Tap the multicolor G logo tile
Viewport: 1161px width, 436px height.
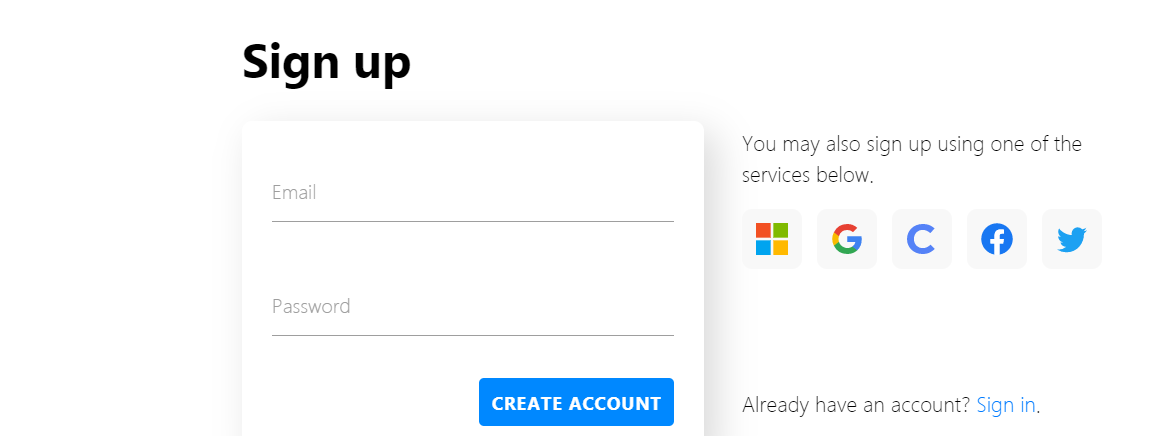[x=846, y=239]
